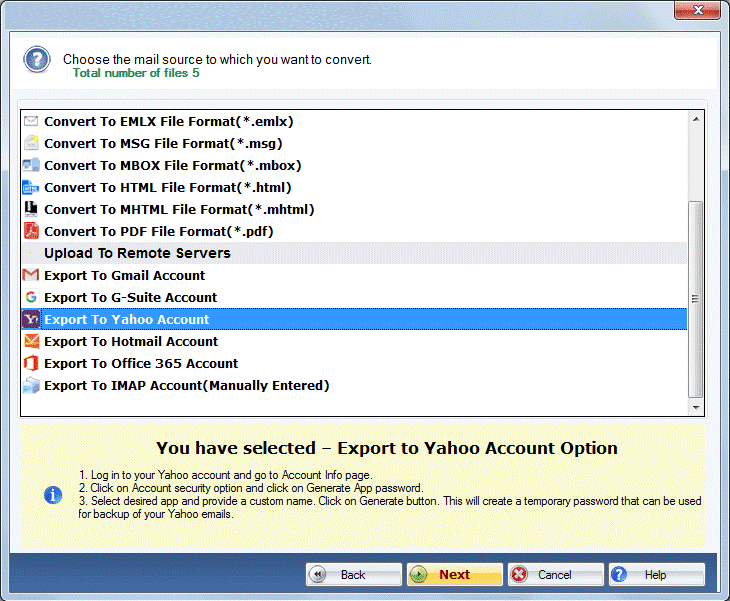This screenshot has height=601, width=730.
Task: Click the EMLX envelope icon
Action: (31, 122)
